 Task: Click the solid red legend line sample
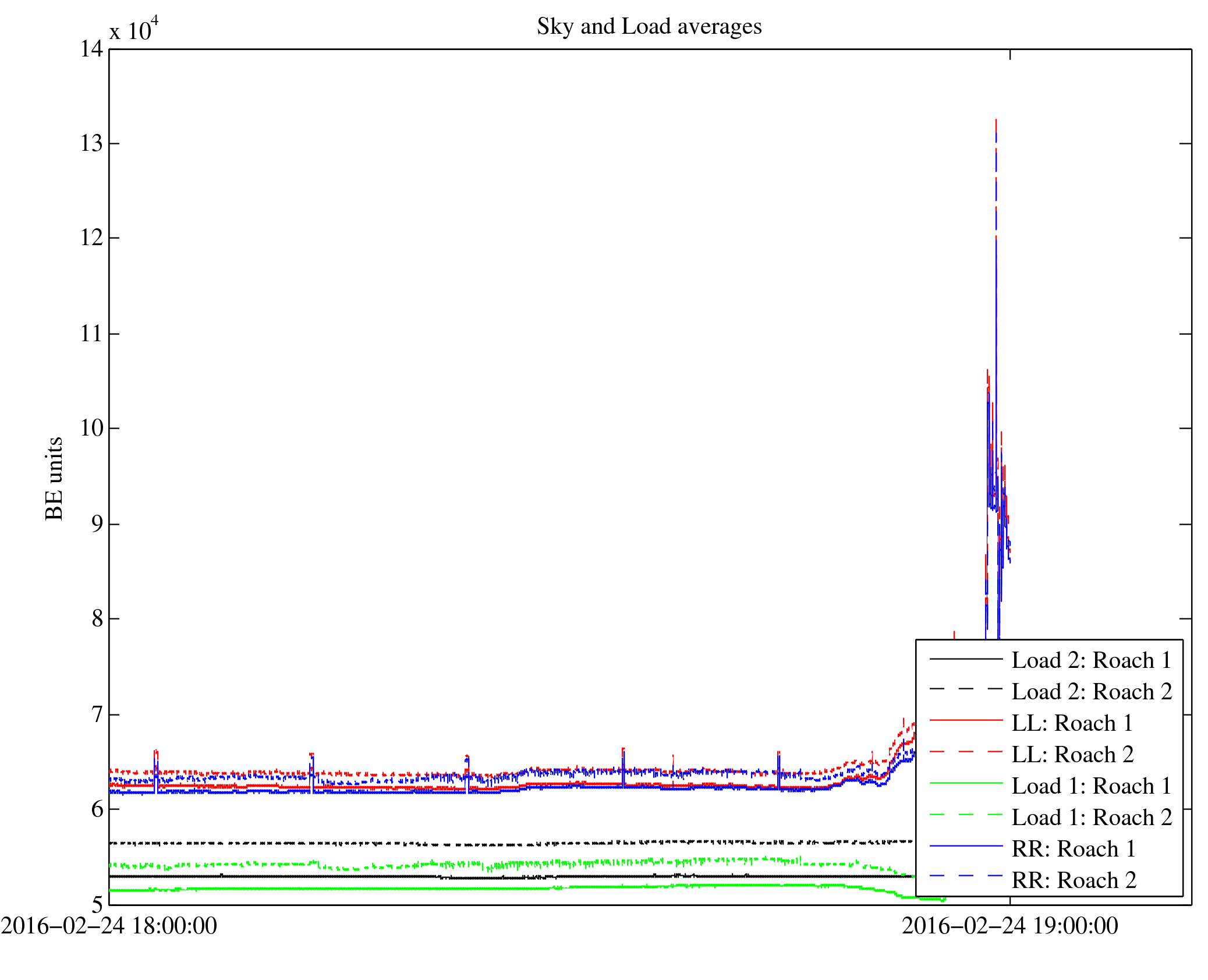(966, 721)
